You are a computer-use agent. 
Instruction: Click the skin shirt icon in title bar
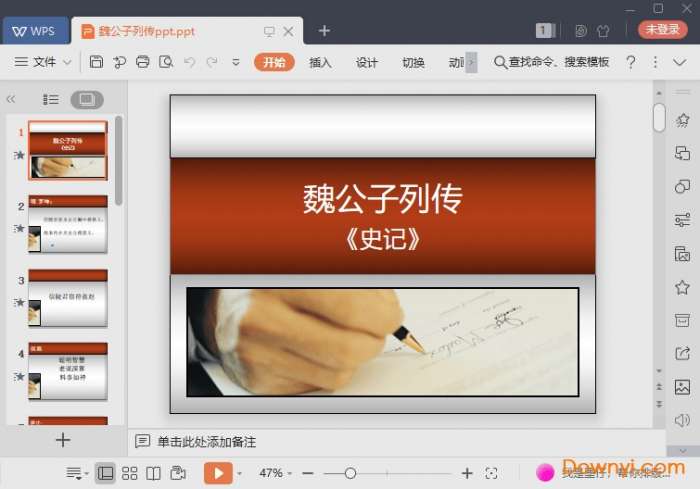pos(603,31)
